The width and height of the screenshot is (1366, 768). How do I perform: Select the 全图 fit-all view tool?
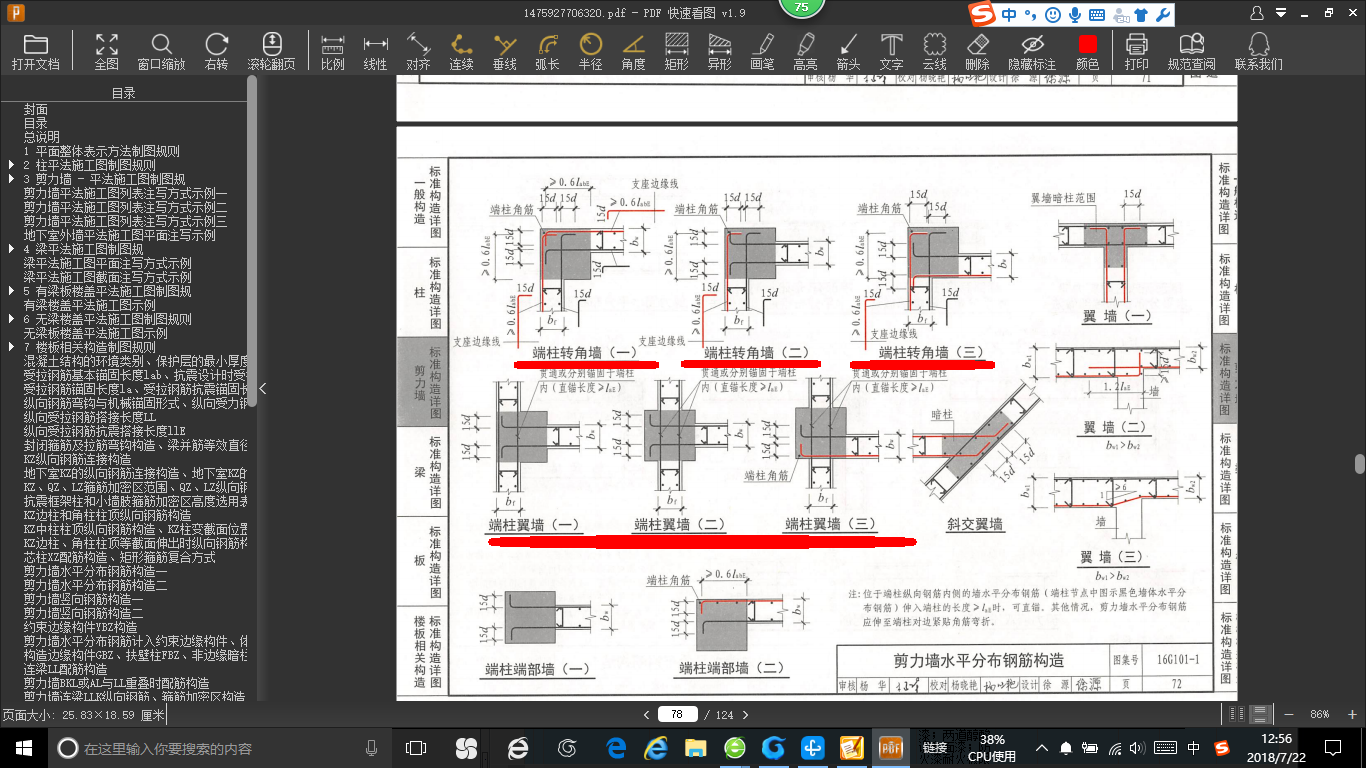click(107, 51)
